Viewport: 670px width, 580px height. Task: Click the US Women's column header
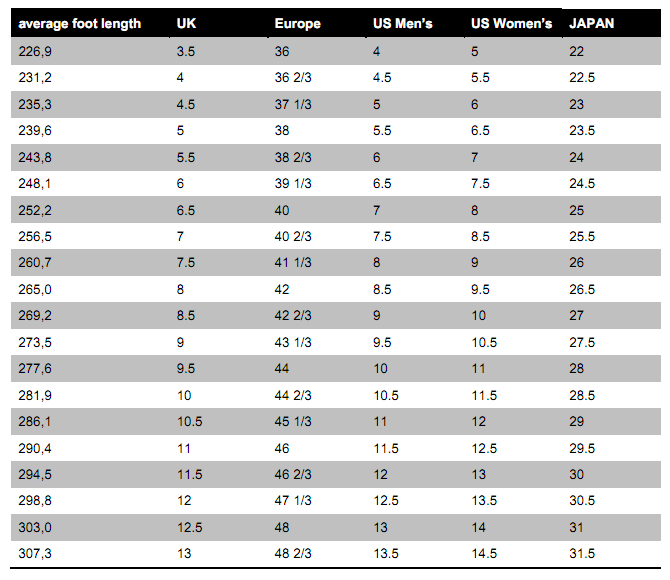511,23
